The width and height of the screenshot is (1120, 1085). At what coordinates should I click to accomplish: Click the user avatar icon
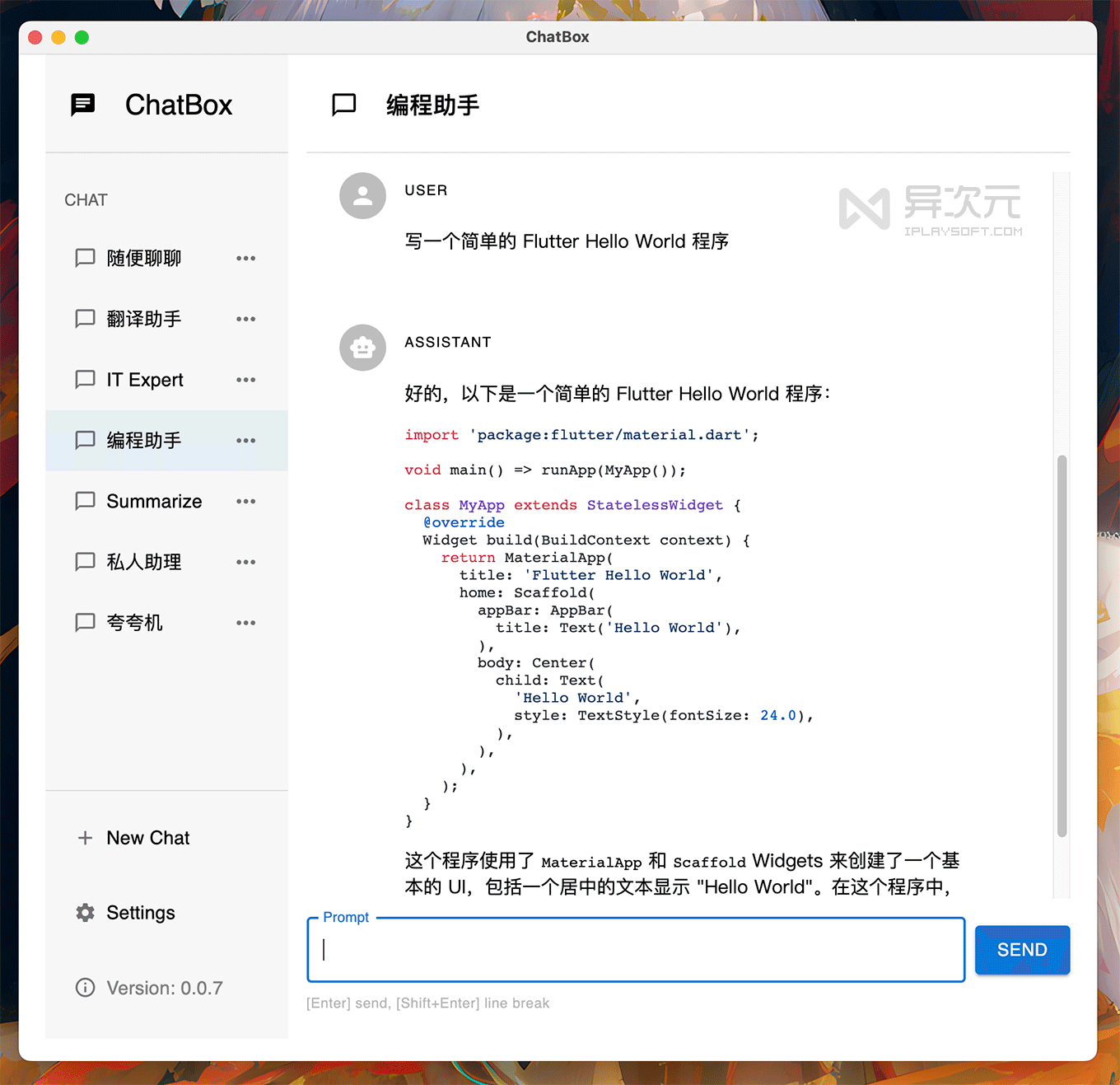point(362,196)
